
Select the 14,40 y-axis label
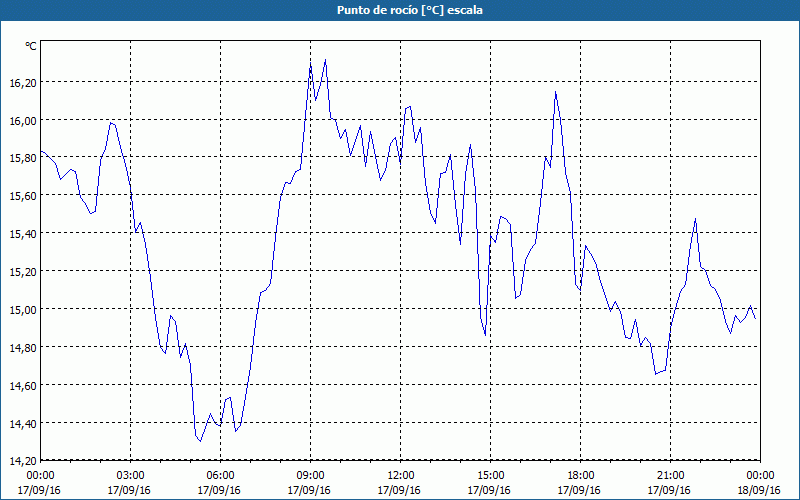tap(23, 423)
